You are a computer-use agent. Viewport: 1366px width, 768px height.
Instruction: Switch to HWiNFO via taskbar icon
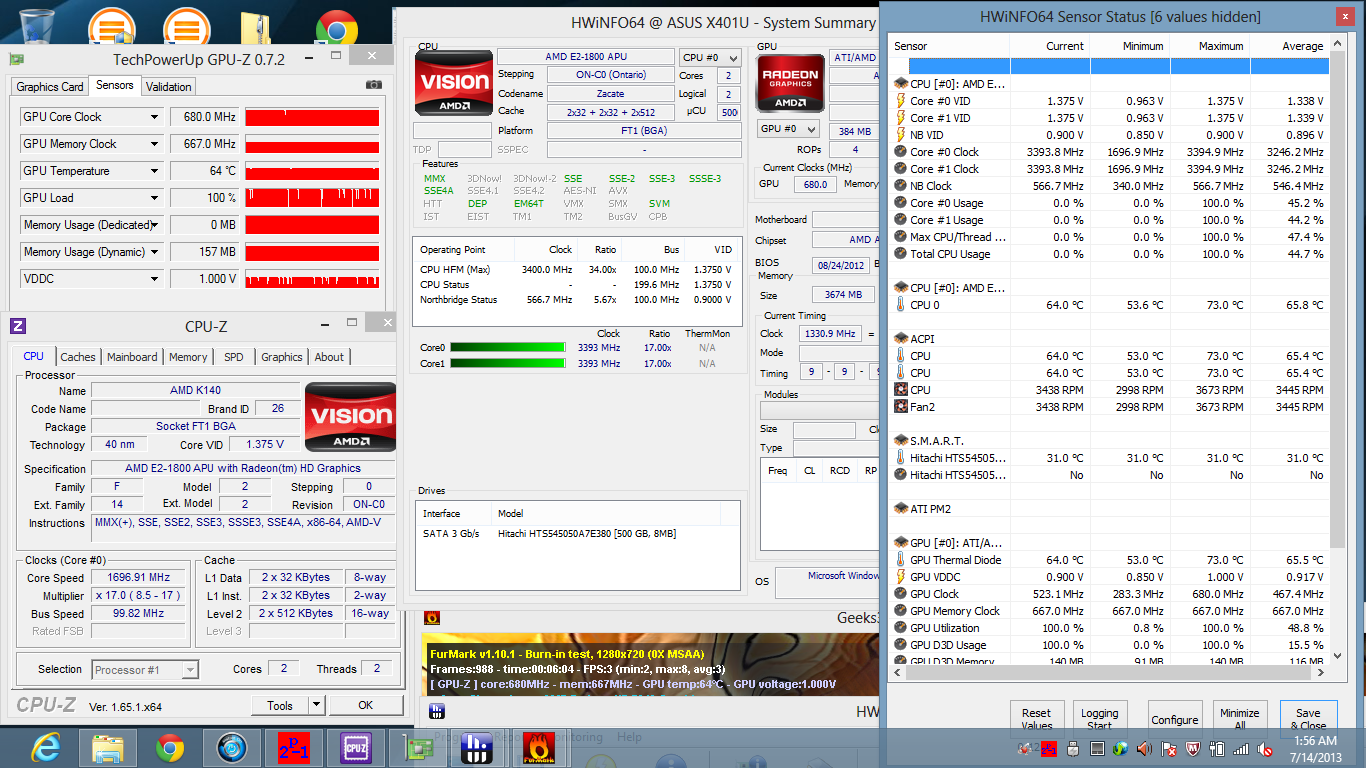click(x=478, y=747)
